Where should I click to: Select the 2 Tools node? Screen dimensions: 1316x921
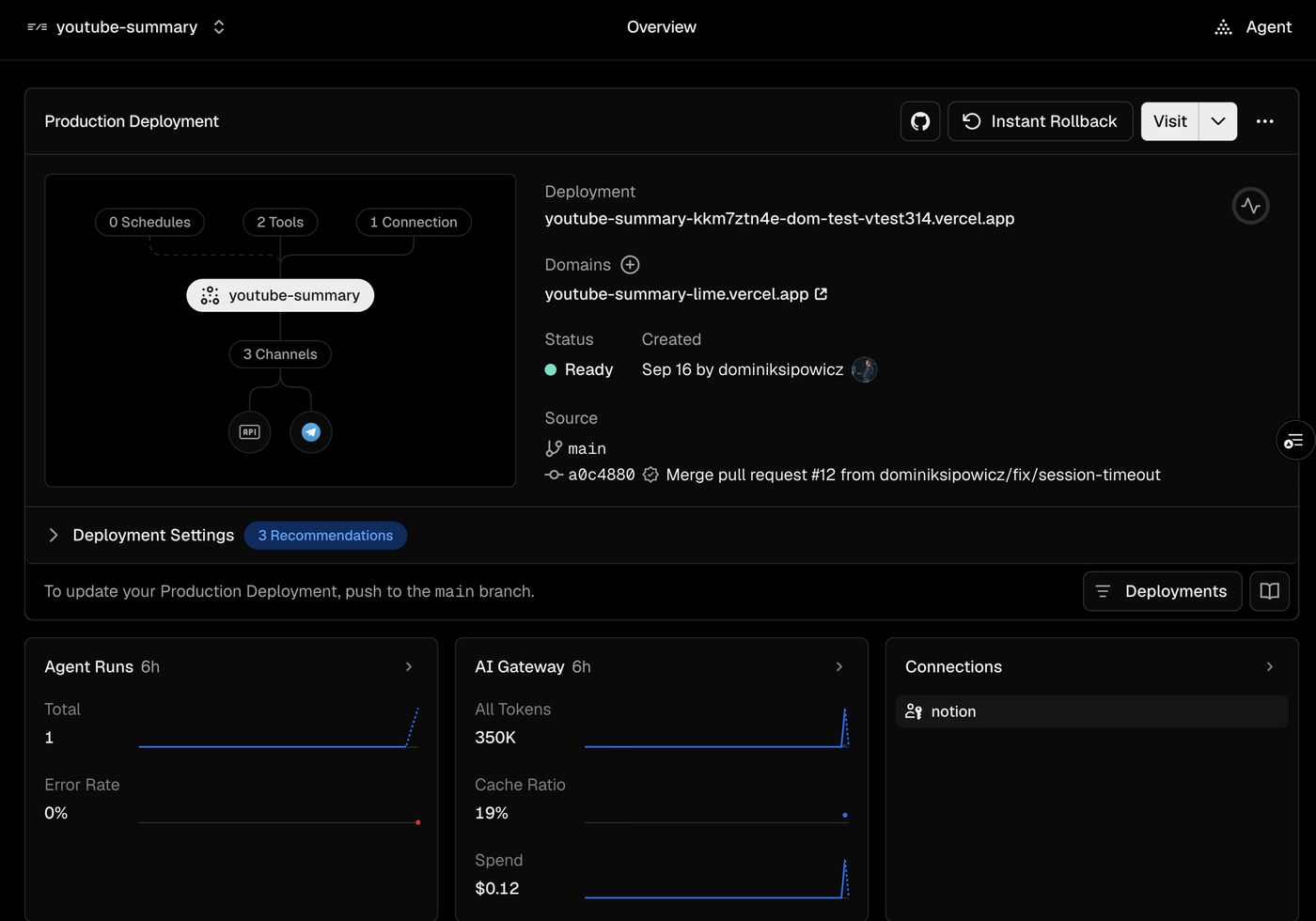tap(280, 222)
